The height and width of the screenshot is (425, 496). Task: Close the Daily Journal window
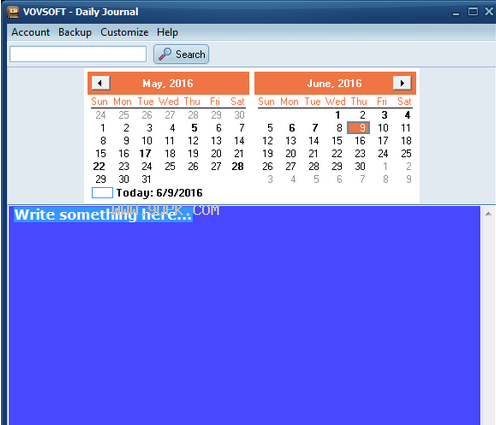click(x=489, y=12)
